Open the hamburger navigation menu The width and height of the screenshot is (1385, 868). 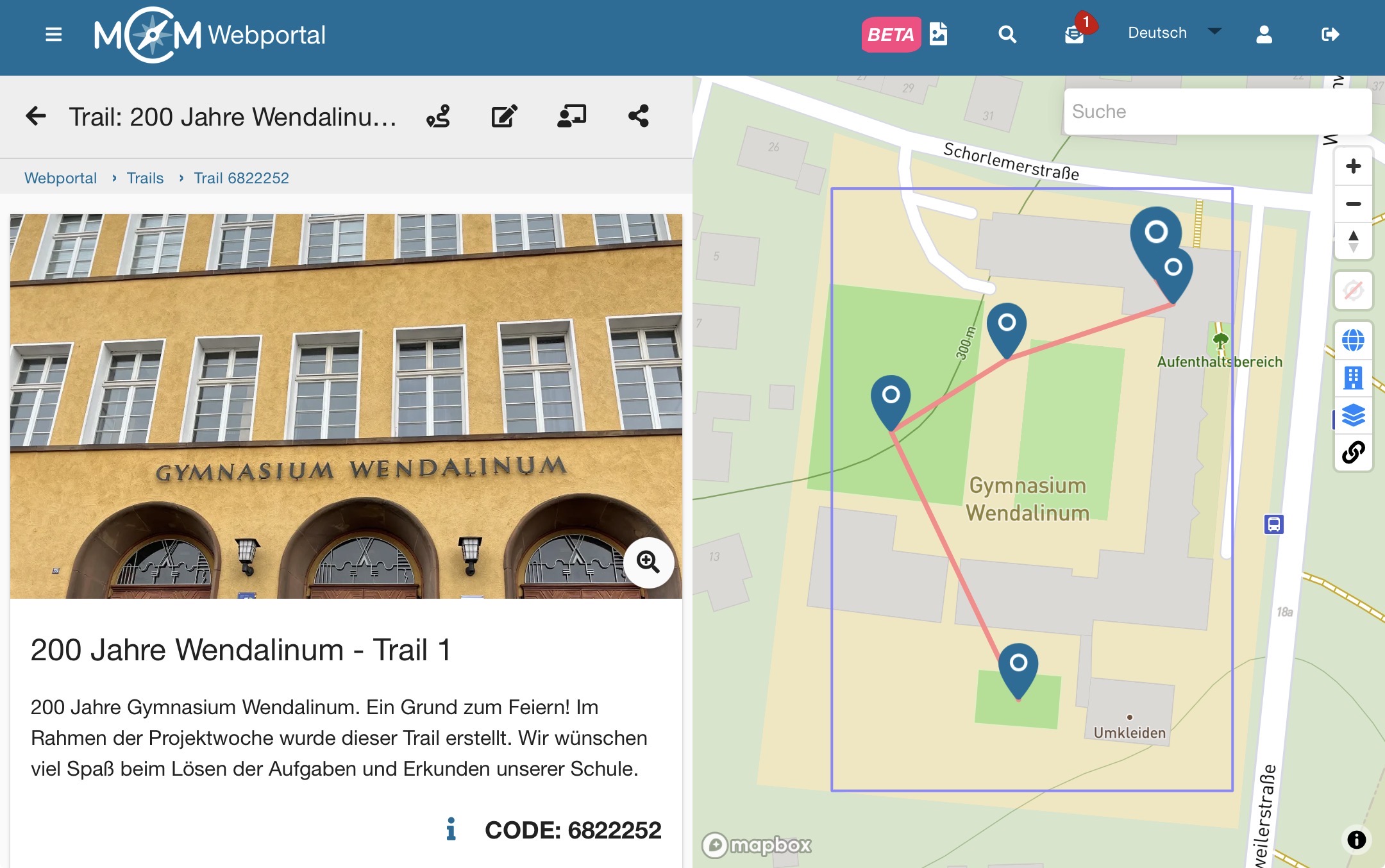tap(54, 34)
